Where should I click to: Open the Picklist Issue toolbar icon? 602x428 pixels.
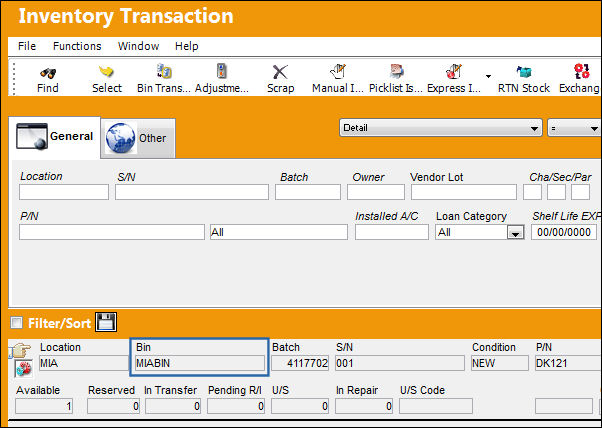[396, 71]
